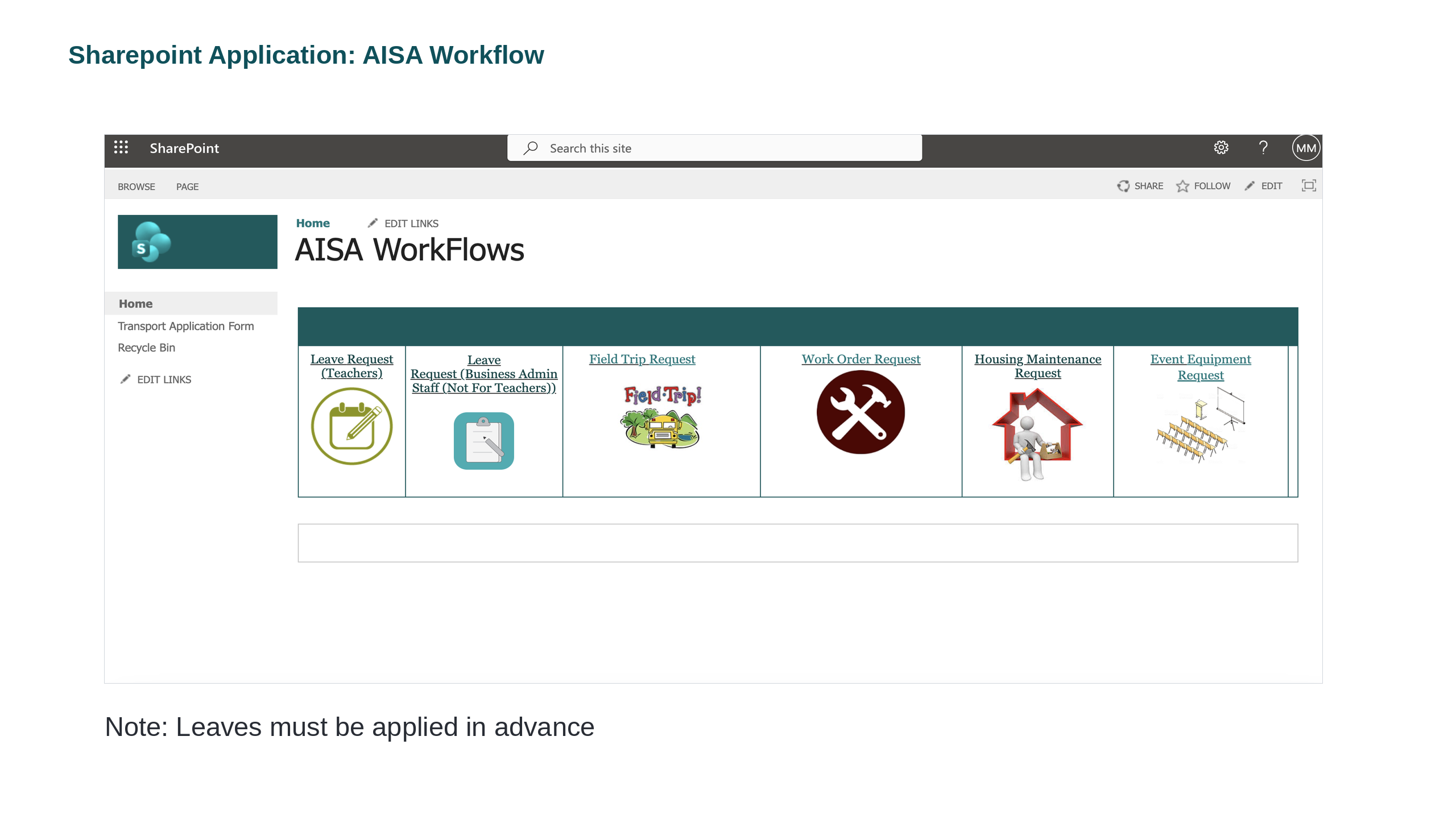
Task: Click the EDIT page button
Action: tap(1263, 186)
